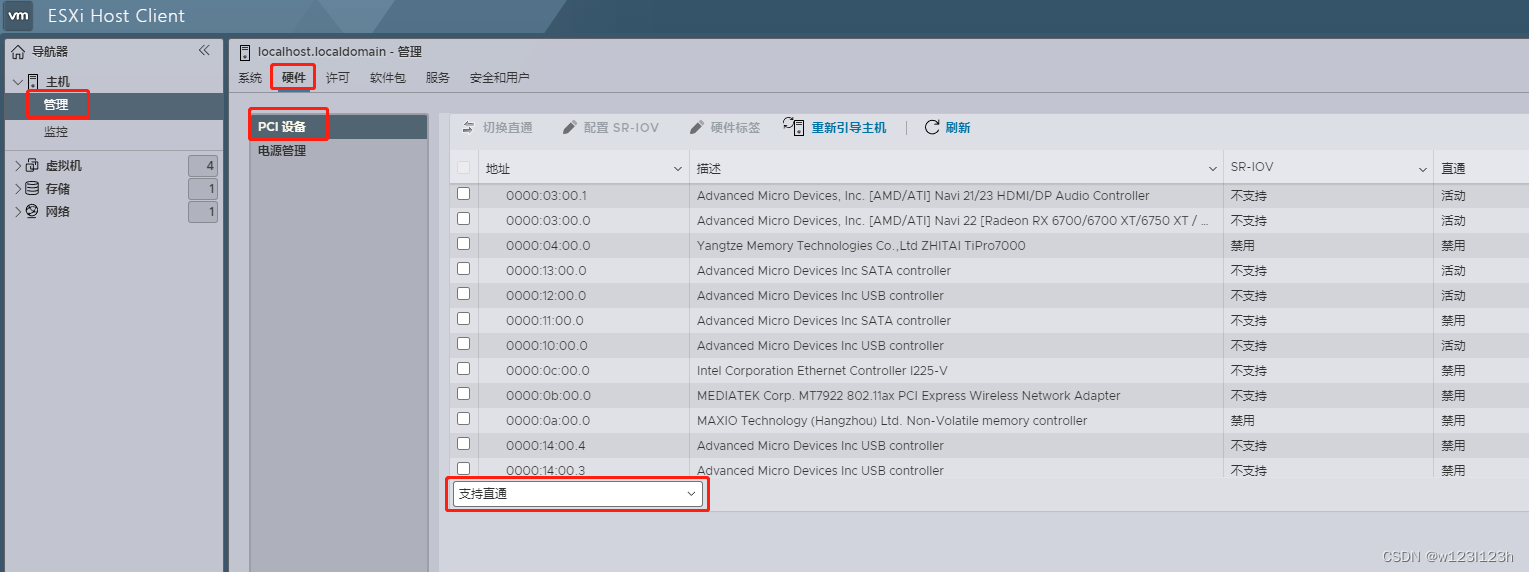Switch to the 硬件 tab
1529x572 pixels.
[294, 78]
